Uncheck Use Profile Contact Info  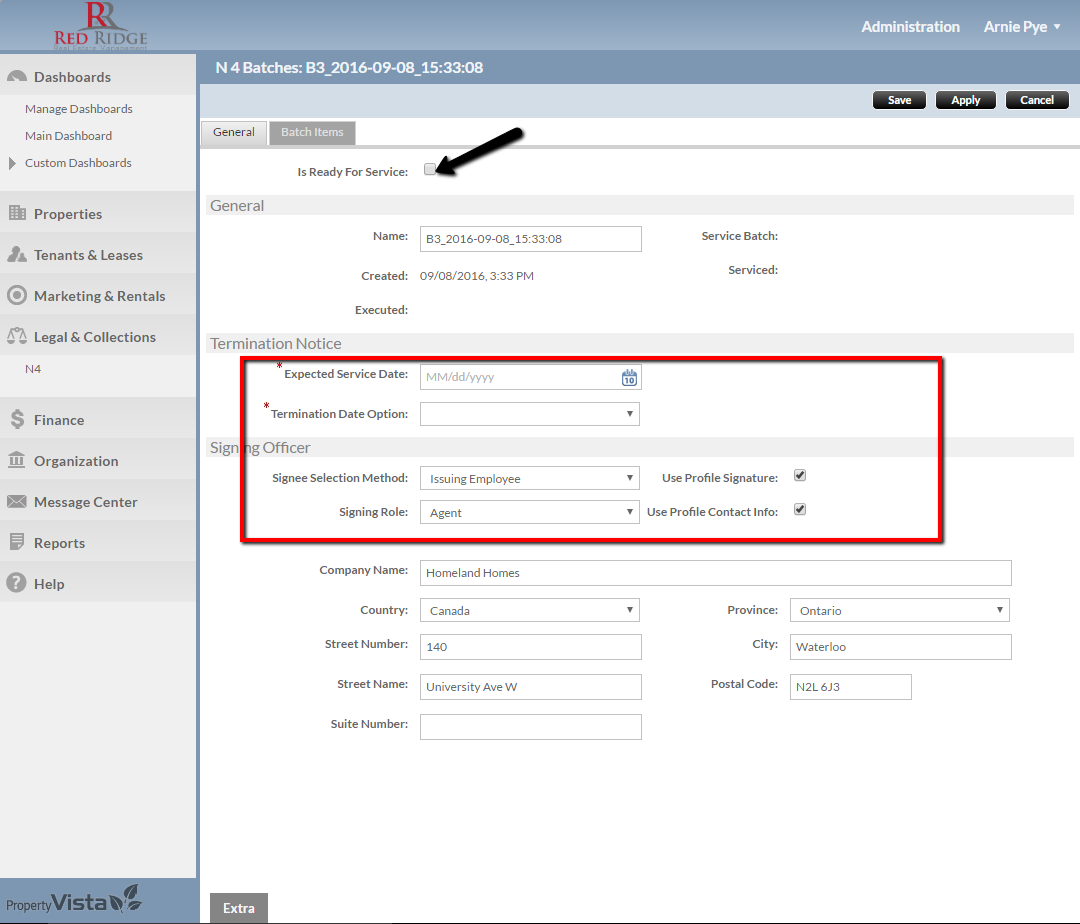pos(799,510)
